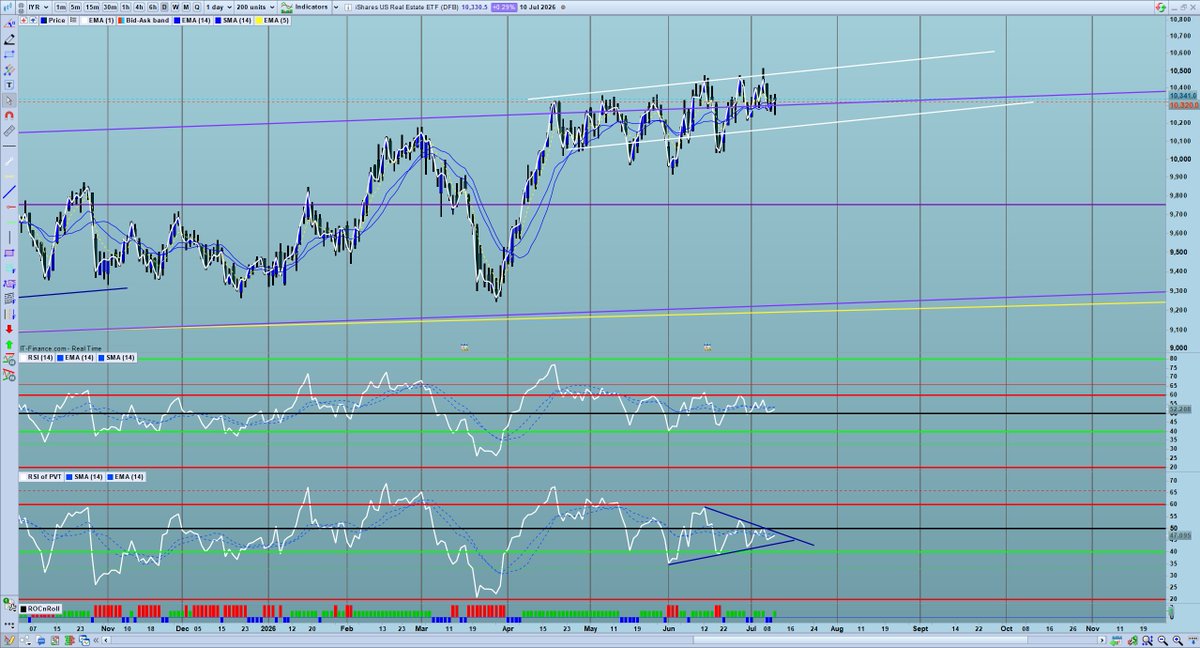1200x648 pixels.
Task: Select the vertical line tool
Action: coord(9,237)
